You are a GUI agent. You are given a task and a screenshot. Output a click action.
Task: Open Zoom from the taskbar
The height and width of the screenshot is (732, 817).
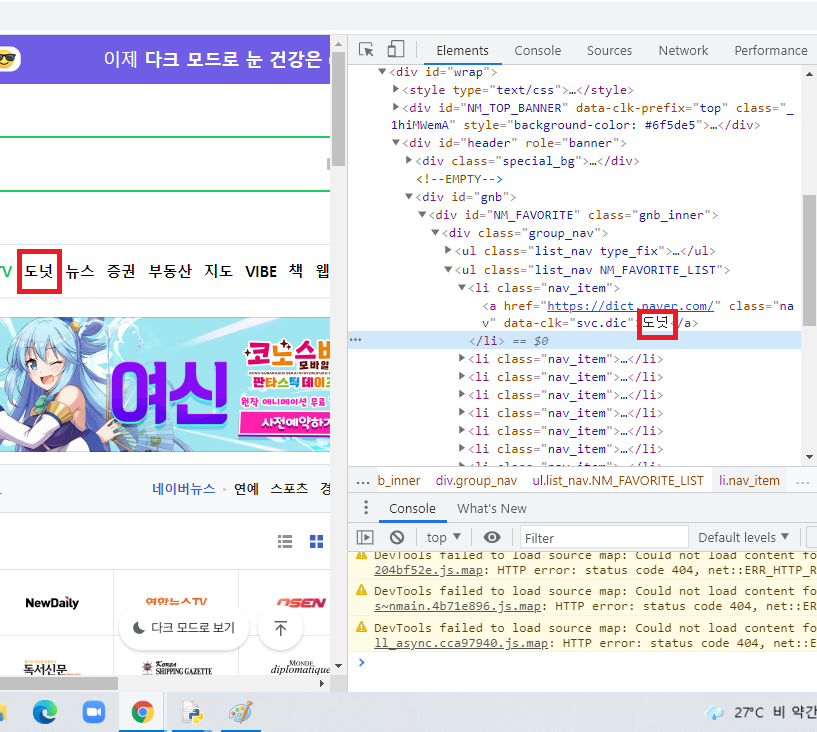94,712
